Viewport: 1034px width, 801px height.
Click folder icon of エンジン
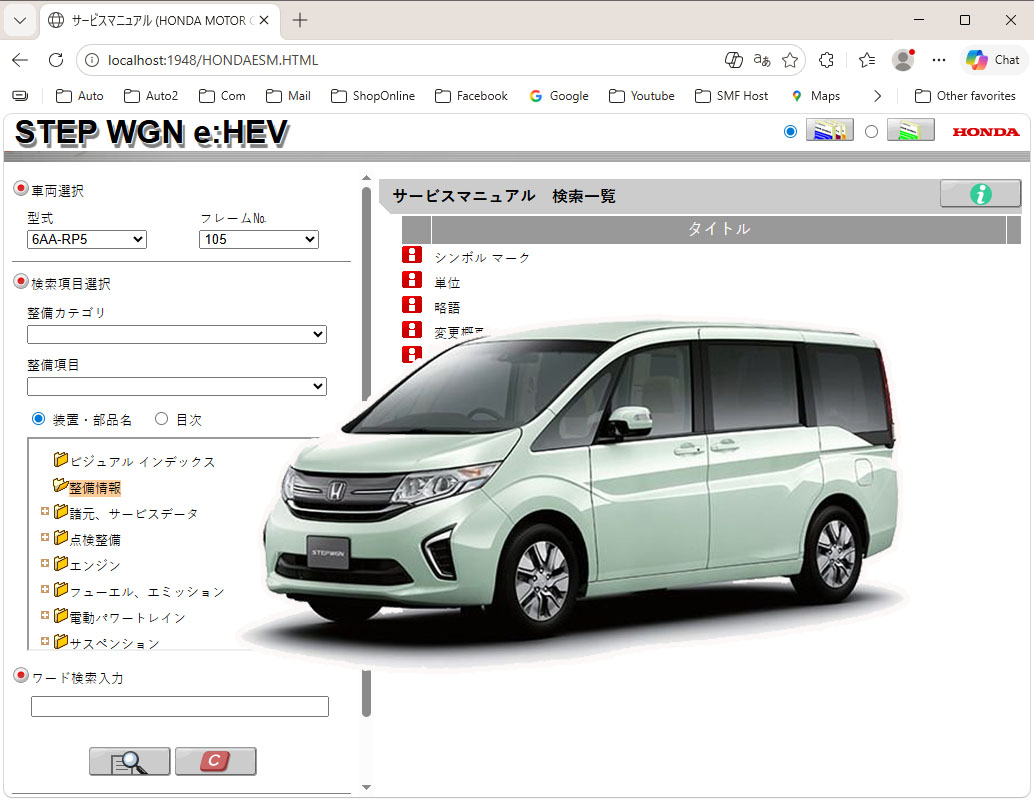point(61,563)
